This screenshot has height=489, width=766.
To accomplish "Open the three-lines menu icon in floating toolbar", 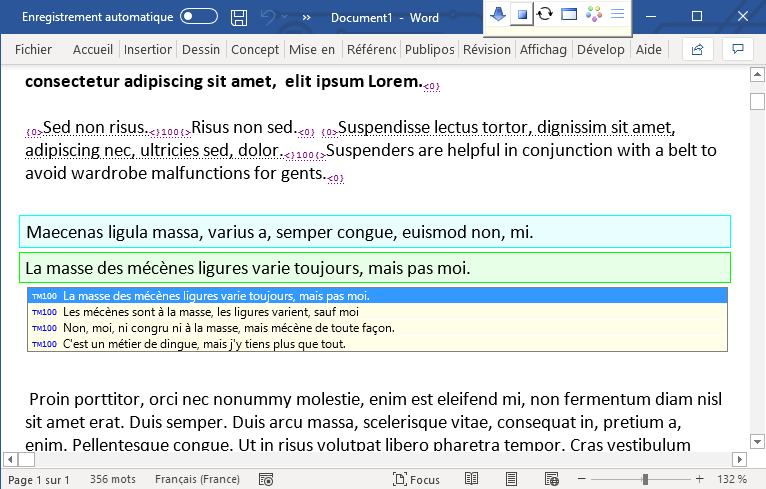I will tap(617, 14).
